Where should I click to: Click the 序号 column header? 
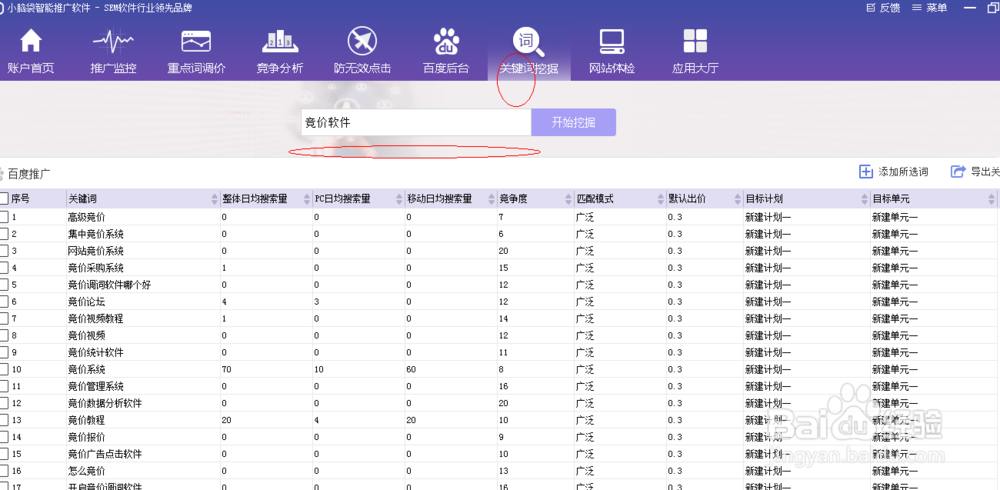20,199
